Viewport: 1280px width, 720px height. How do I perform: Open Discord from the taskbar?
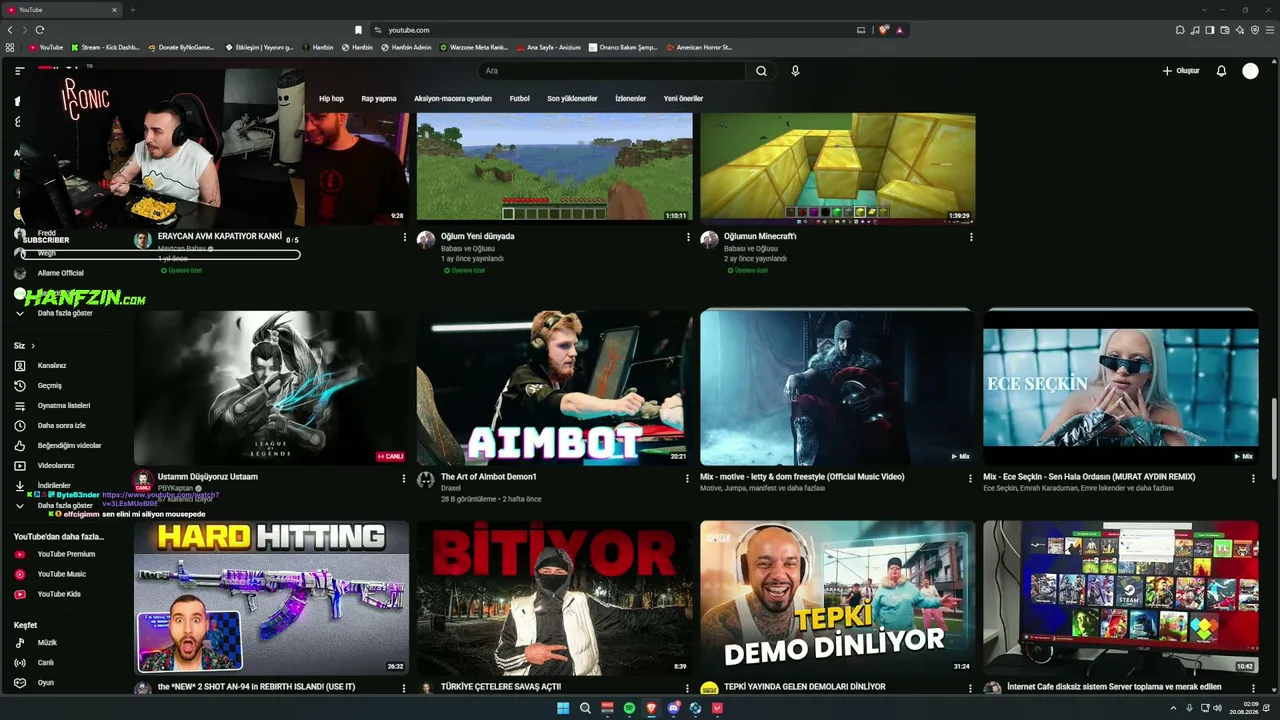tap(673, 708)
